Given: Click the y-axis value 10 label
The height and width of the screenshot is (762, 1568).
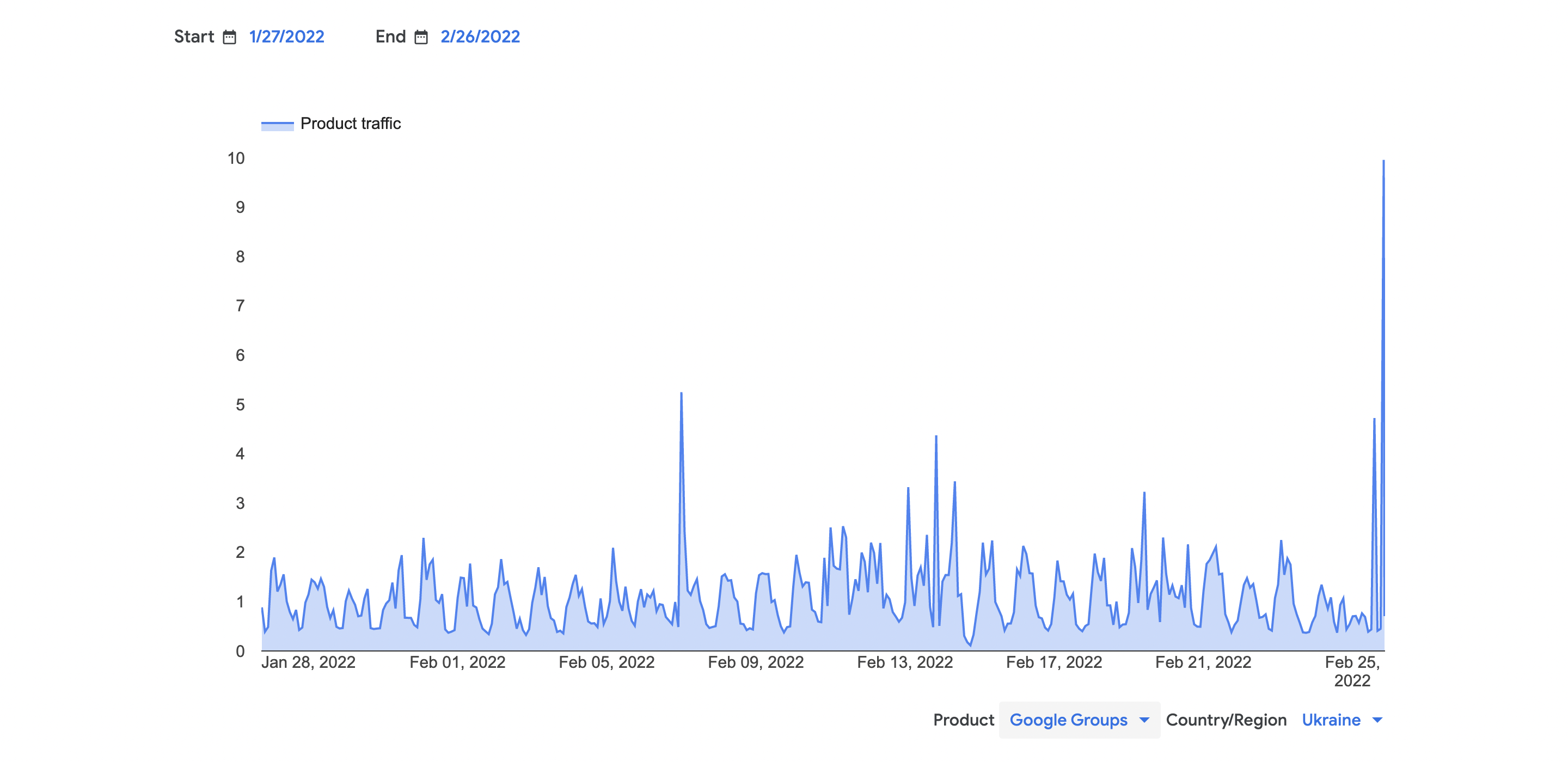Looking at the screenshot, I should pyautogui.click(x=236, y=158).
